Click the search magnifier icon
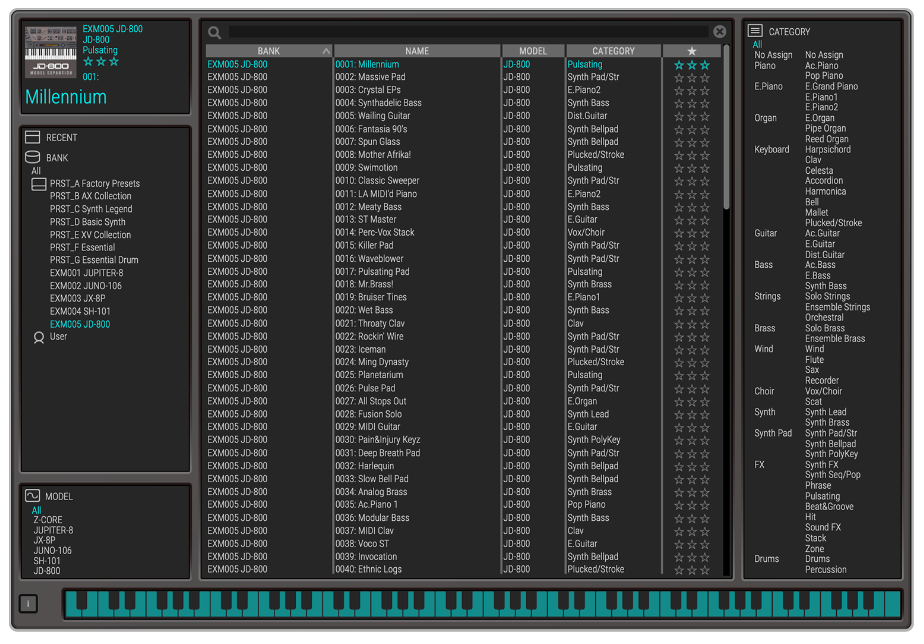This screenshot has height=644, width=924. click(x=214, y=32)
